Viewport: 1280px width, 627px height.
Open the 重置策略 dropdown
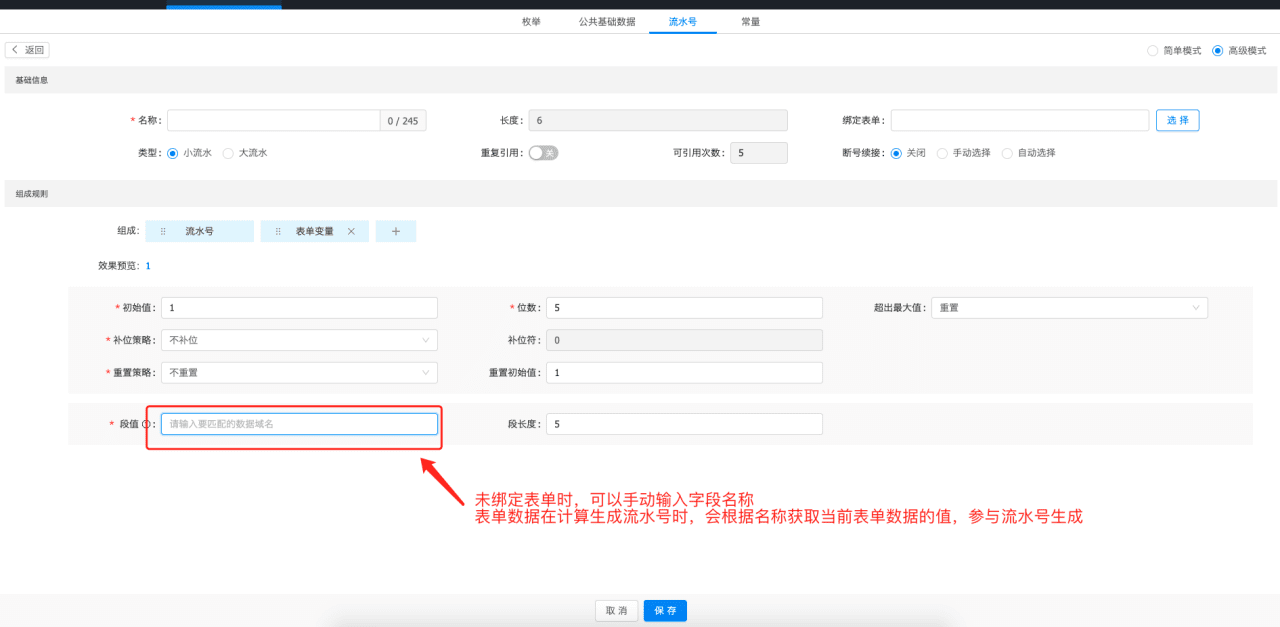[299, 372]
